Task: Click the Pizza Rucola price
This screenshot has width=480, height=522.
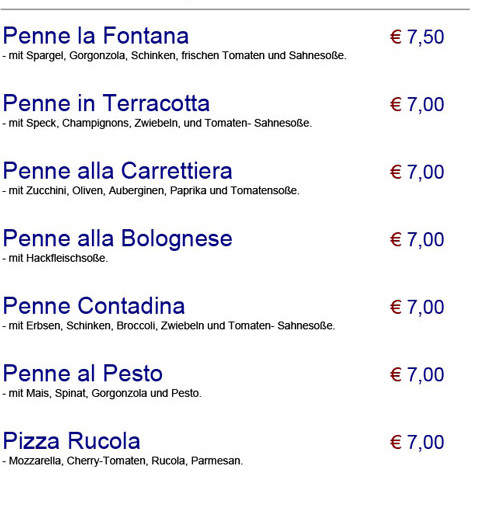Action: [x=417, y=443]
